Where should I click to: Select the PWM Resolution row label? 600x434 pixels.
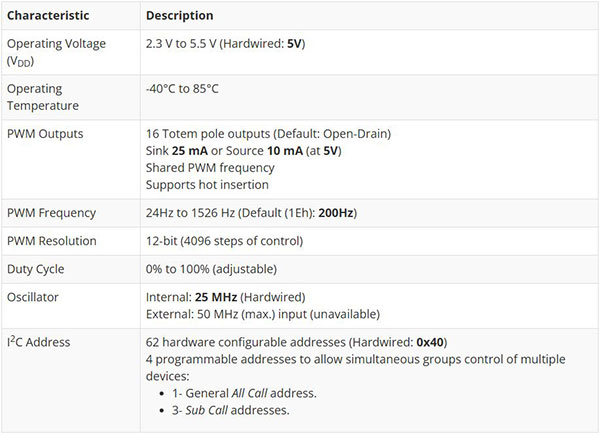pyautogui.click(x=52, y=241)
